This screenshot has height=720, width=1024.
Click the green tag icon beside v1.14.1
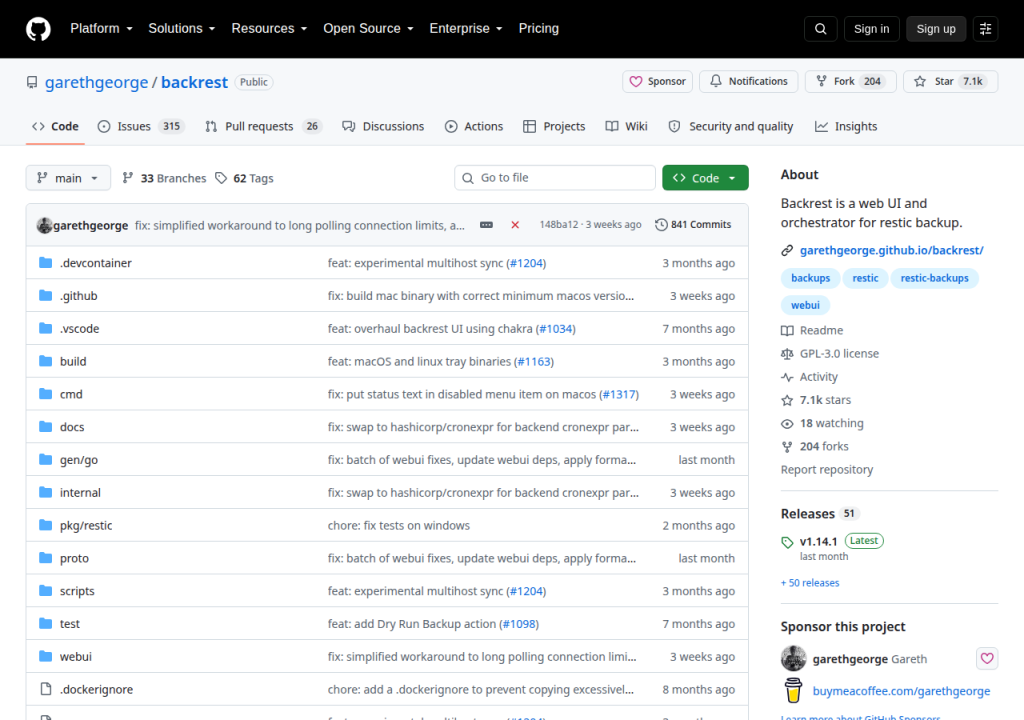click(x=787, y=542)
